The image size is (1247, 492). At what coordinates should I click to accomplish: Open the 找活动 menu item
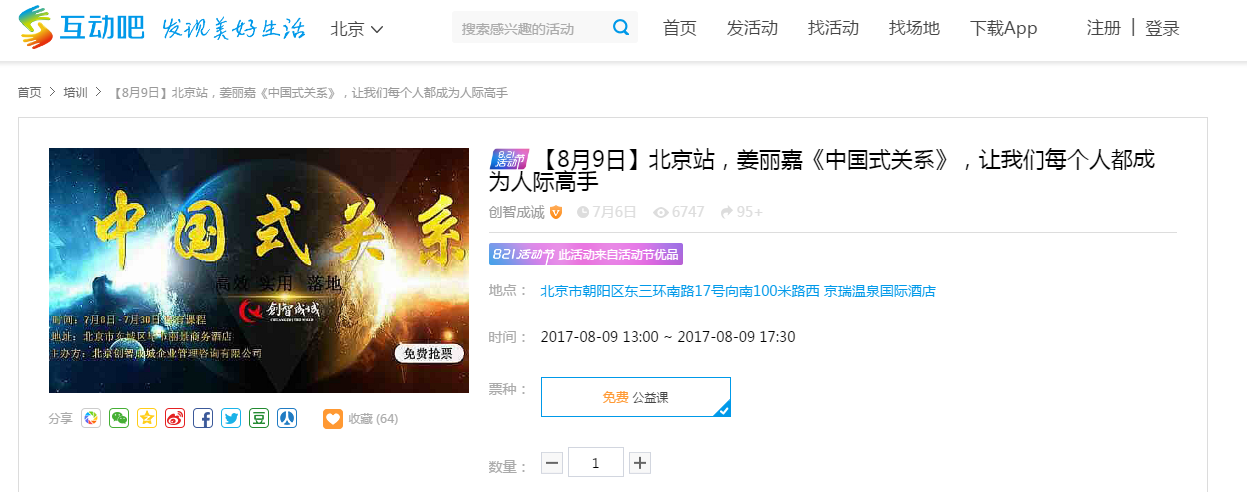(x=833, y=28)
